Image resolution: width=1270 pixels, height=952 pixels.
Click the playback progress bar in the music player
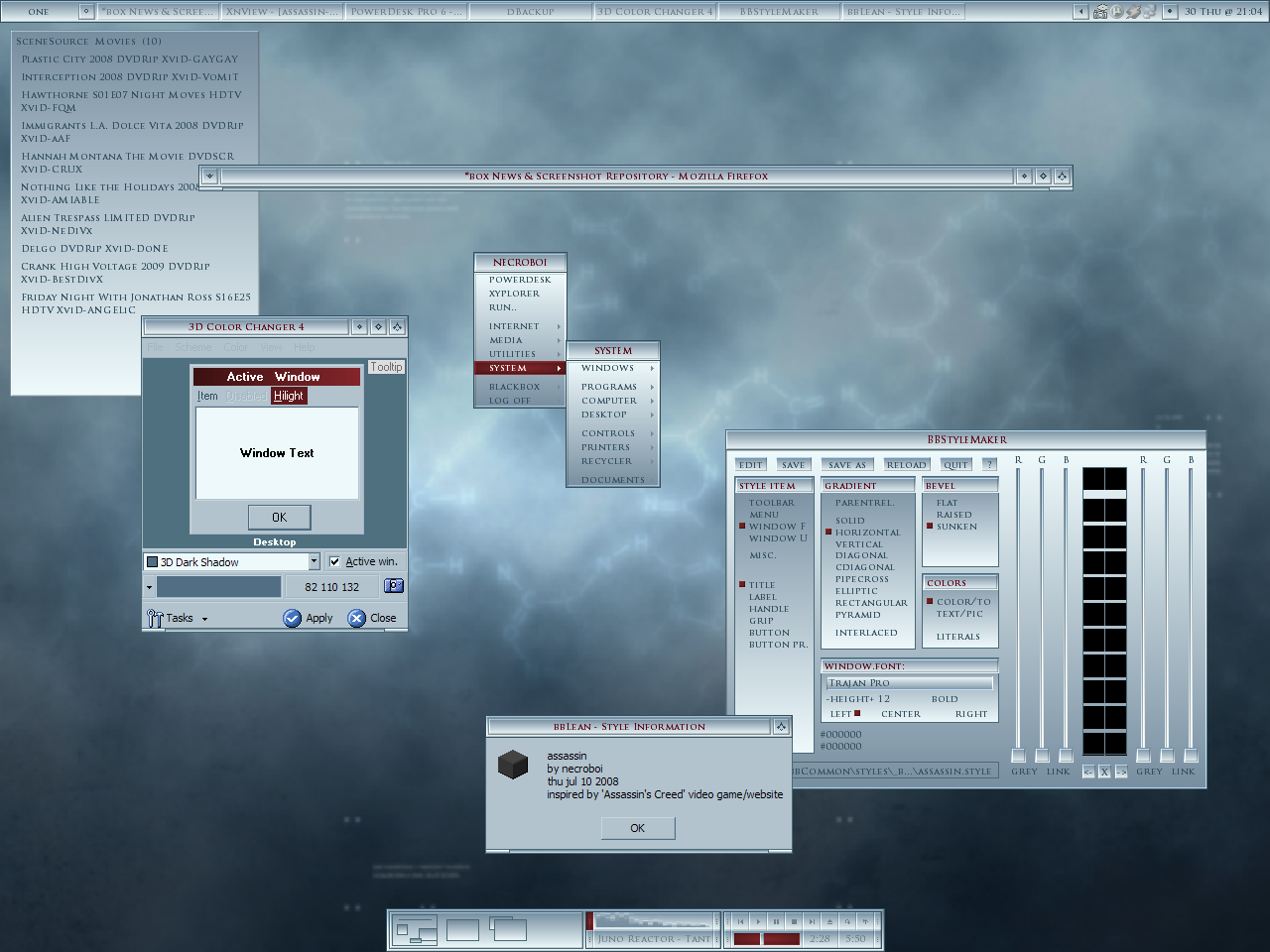tap(767, 939)
